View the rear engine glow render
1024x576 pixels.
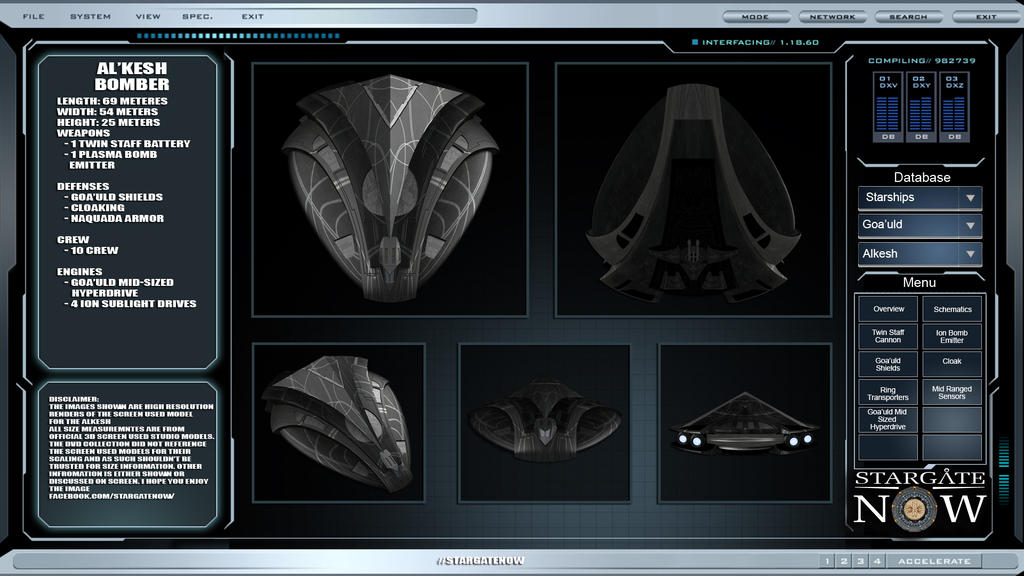[744, 422]
